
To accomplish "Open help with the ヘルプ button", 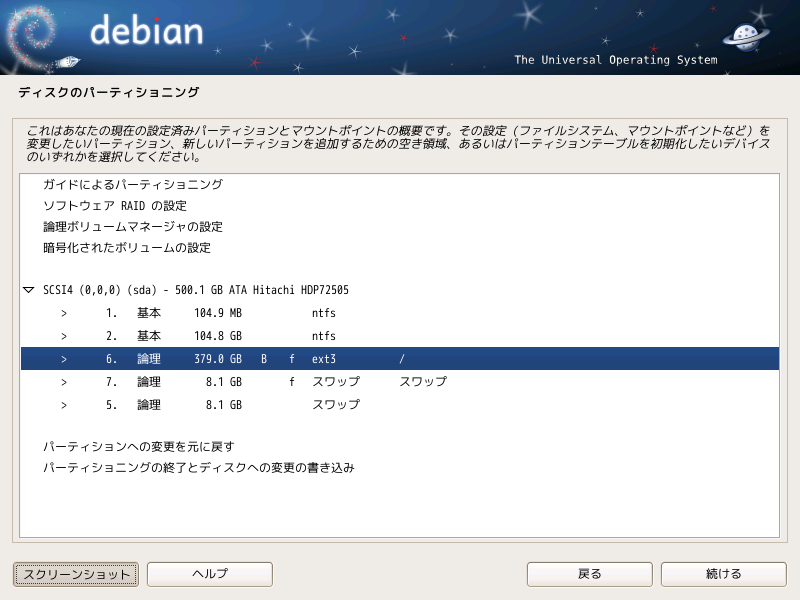I will pyautogui.click(x=210, y=574).
